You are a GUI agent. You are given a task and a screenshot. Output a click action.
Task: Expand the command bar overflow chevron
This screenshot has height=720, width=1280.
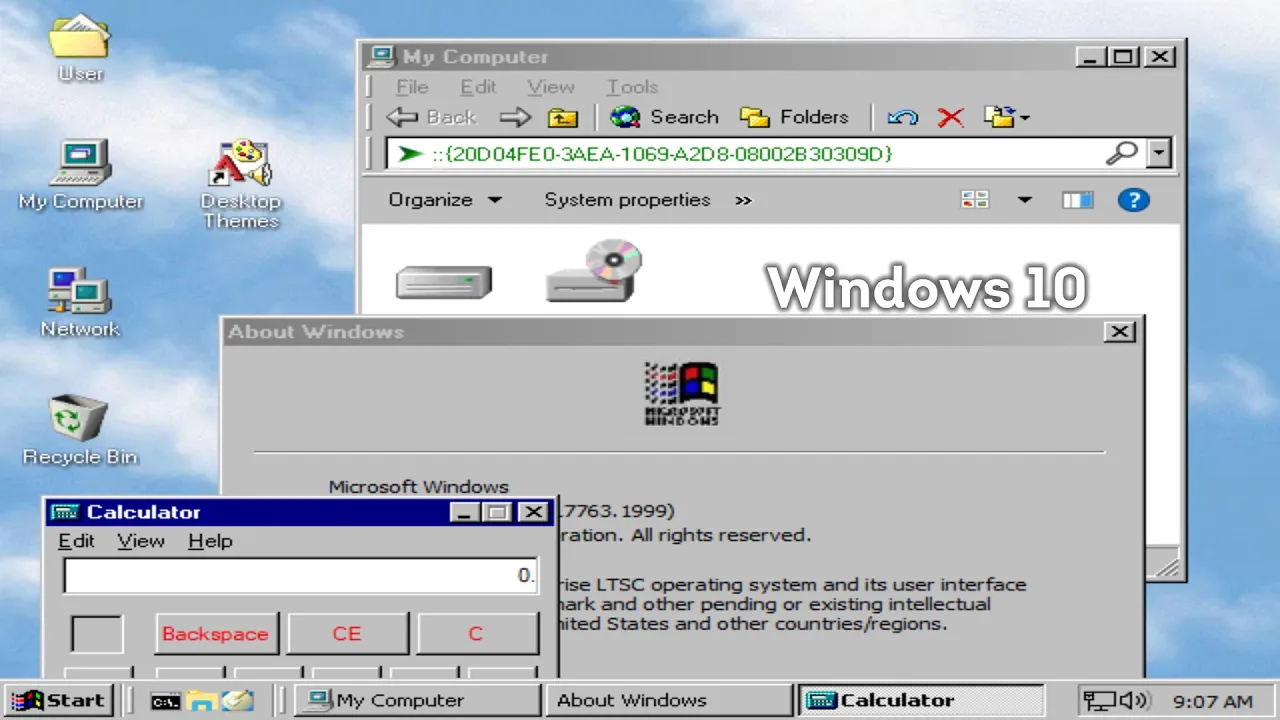743,201
